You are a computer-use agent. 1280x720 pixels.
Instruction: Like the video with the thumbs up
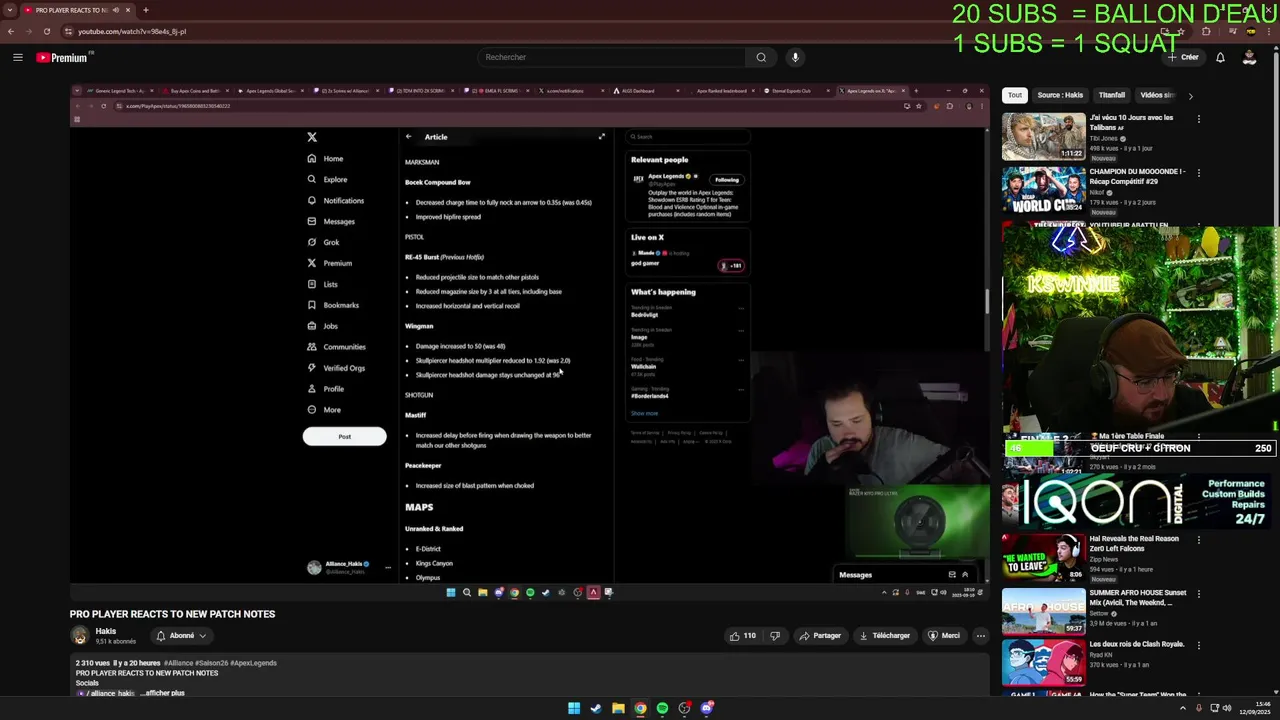[742, 636]
